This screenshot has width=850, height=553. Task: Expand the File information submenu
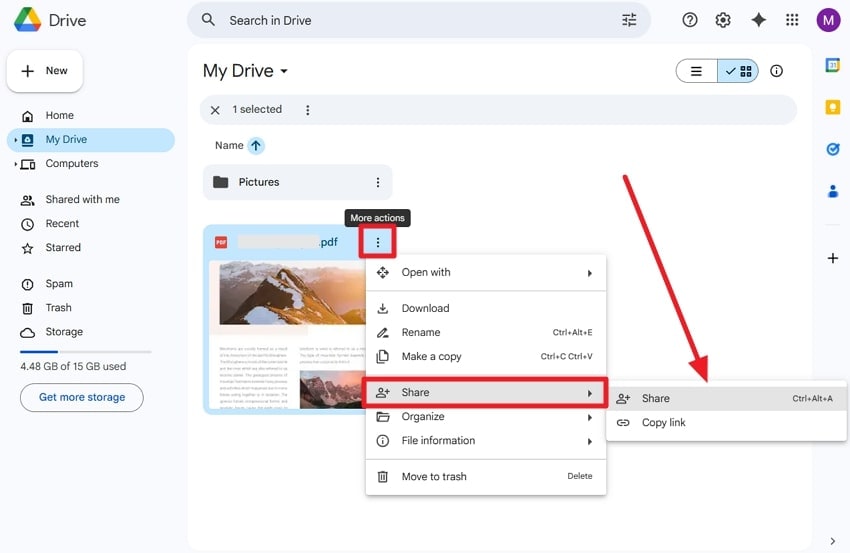click(486, 441)
